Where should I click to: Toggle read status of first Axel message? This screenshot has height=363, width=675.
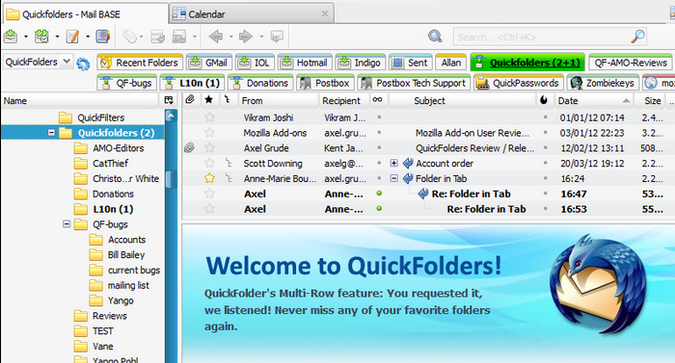(x=379, y=194)
